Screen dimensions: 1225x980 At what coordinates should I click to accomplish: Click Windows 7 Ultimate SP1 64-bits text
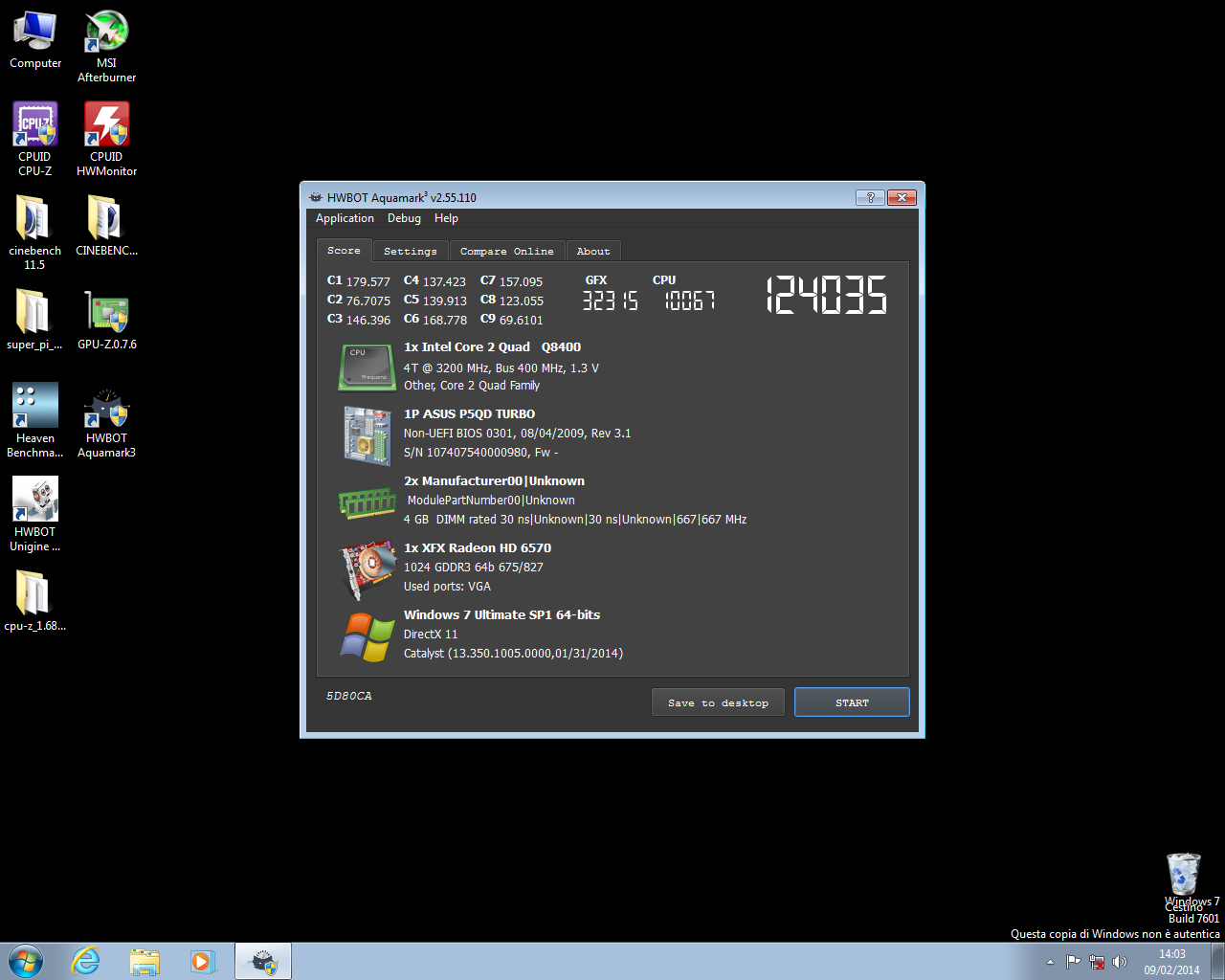pos(501,615)
